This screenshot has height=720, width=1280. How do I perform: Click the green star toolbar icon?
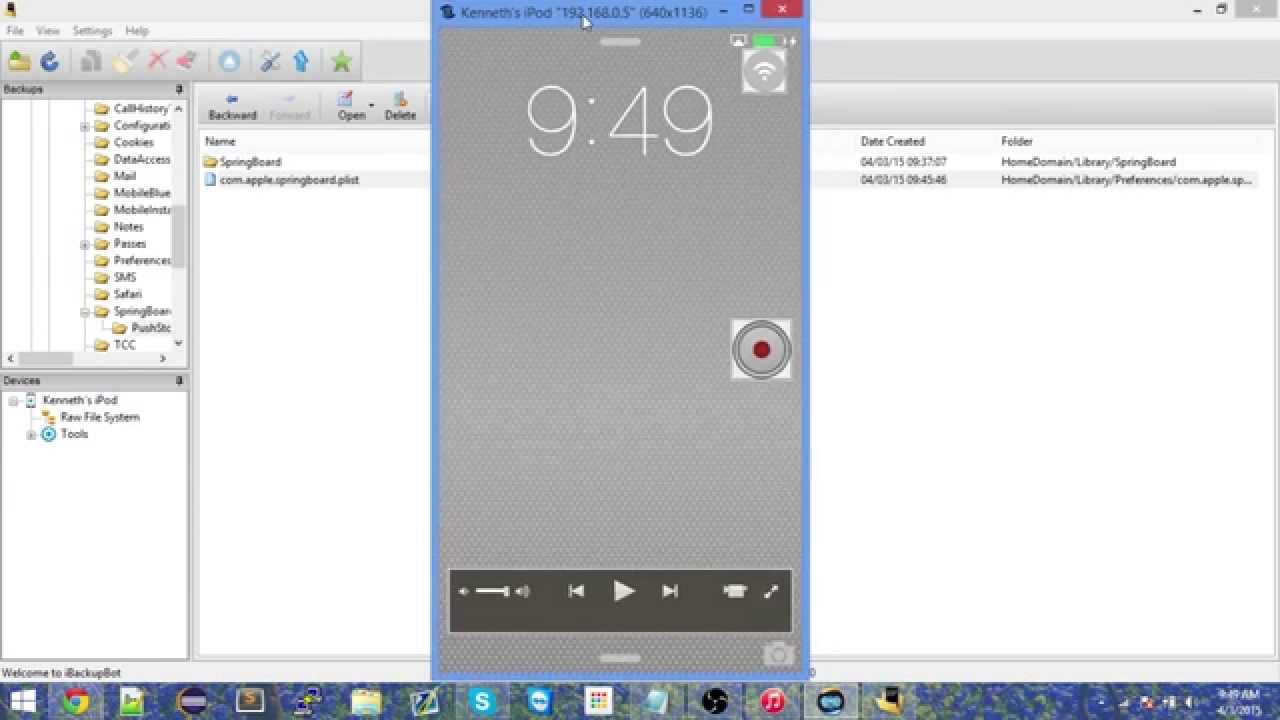[342, 62]
